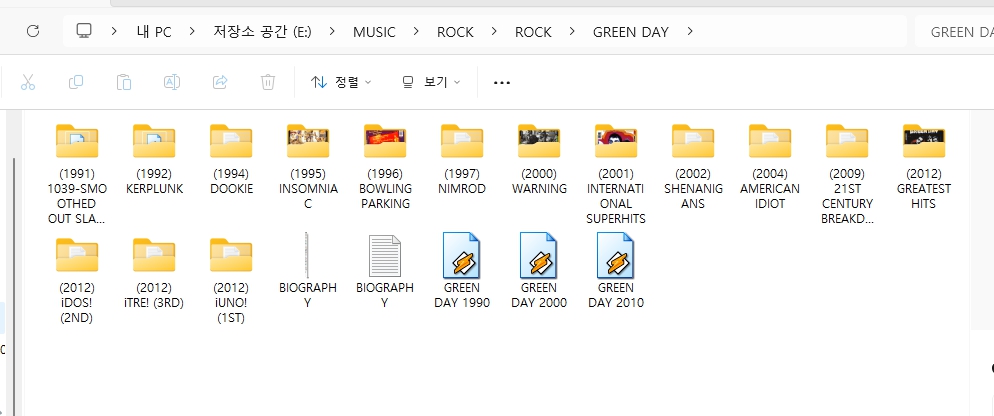Navigate to MUSIC in the address bar
Viewport: 994px width, 416px height.
point(374,32)
